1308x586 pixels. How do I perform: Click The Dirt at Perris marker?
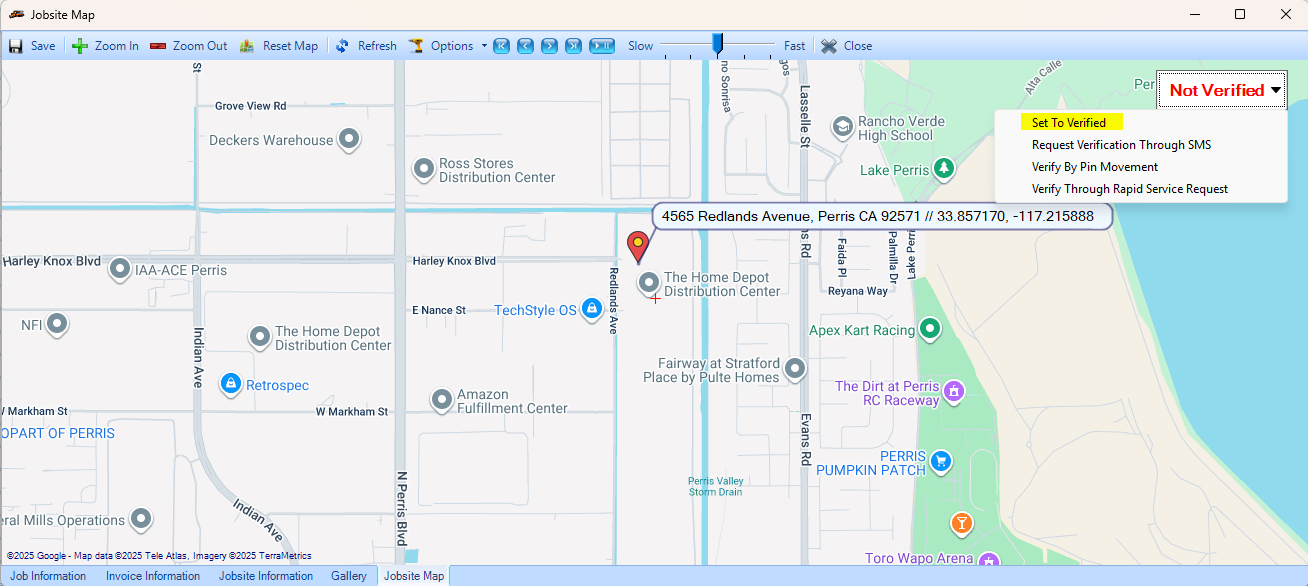(954, 391)
